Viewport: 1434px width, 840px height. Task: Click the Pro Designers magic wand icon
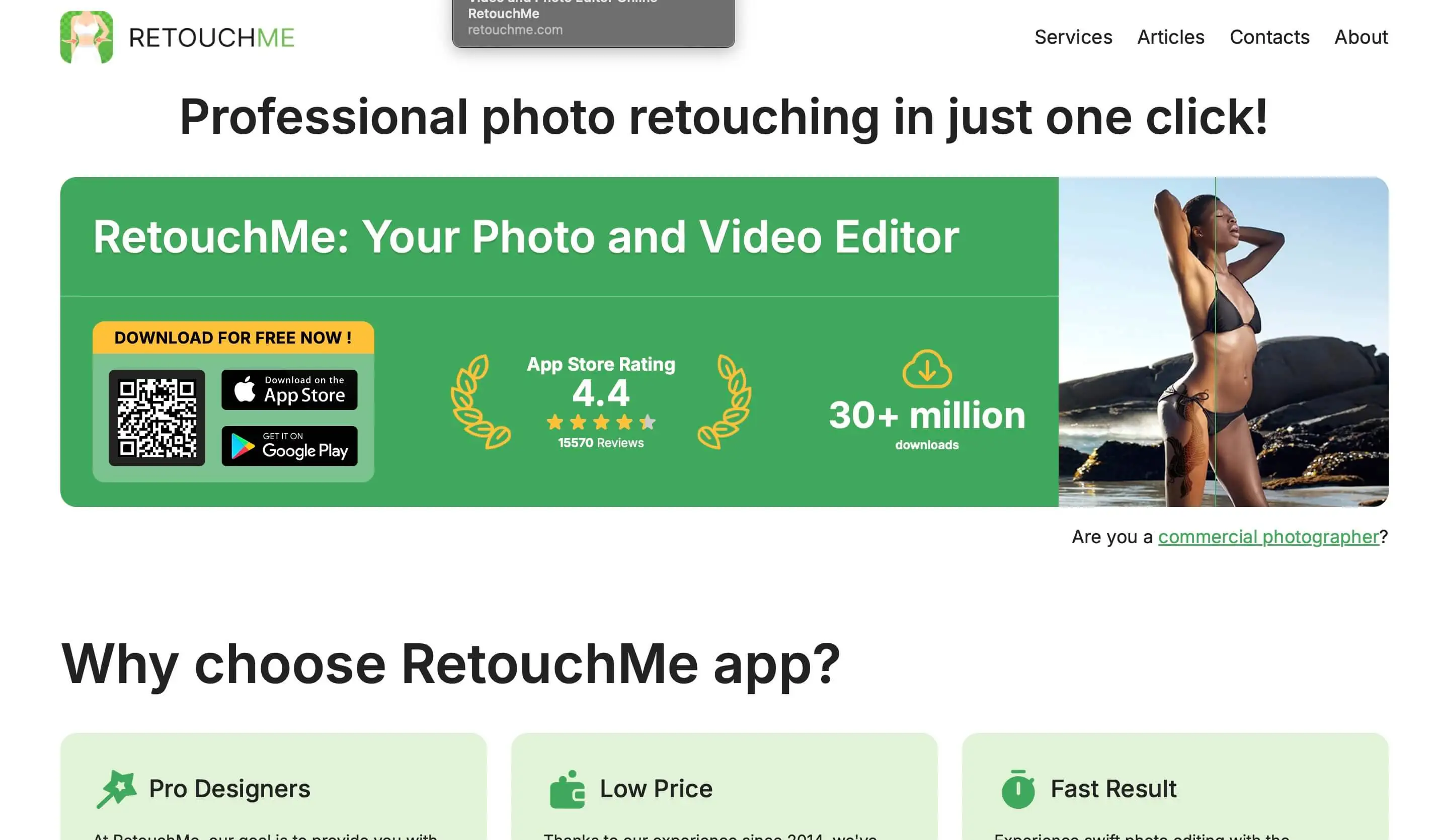click(x=117, y=789)
